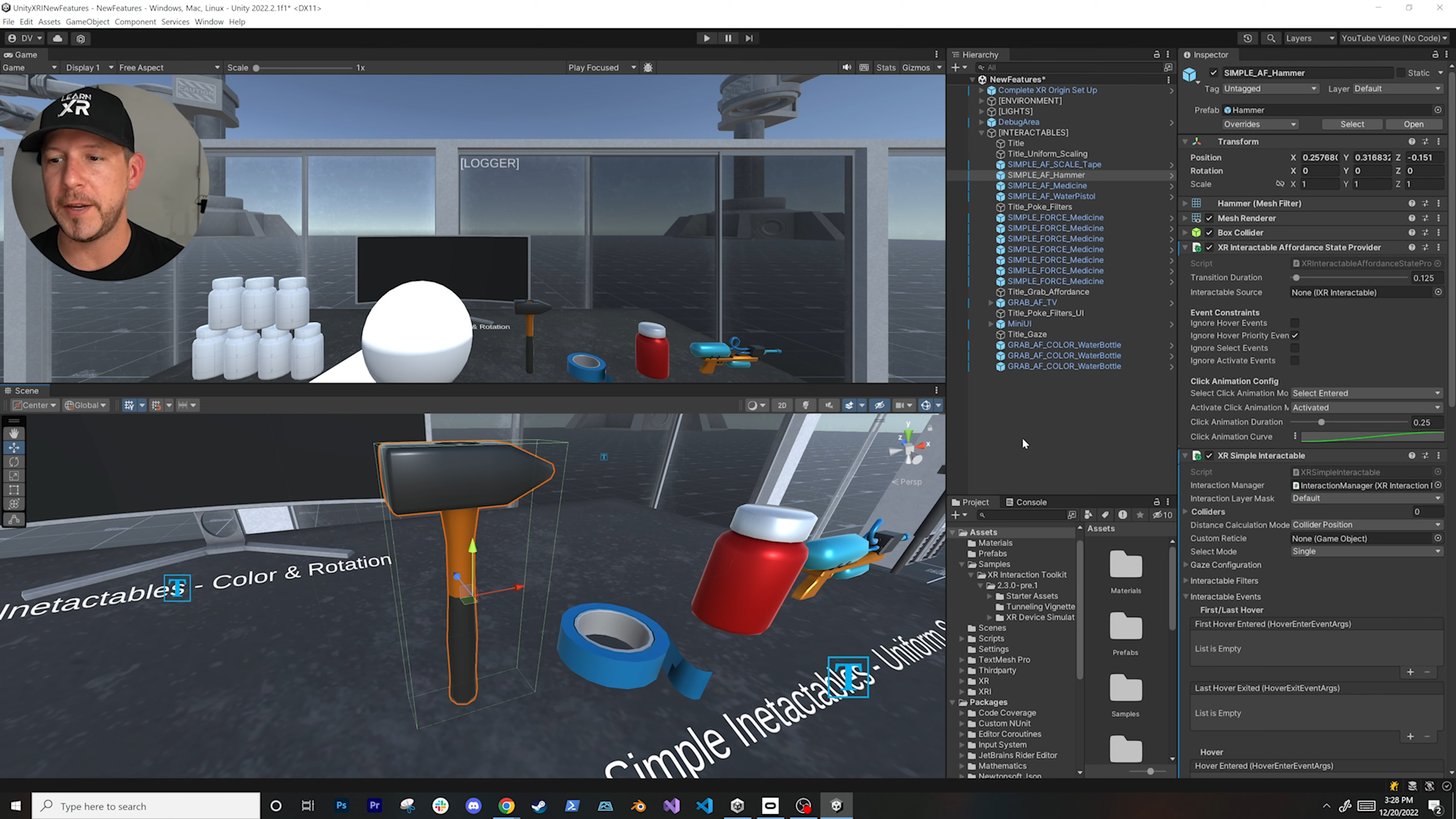
Task: Adjust the Click Animation Duration slider
Action: 1321,422
